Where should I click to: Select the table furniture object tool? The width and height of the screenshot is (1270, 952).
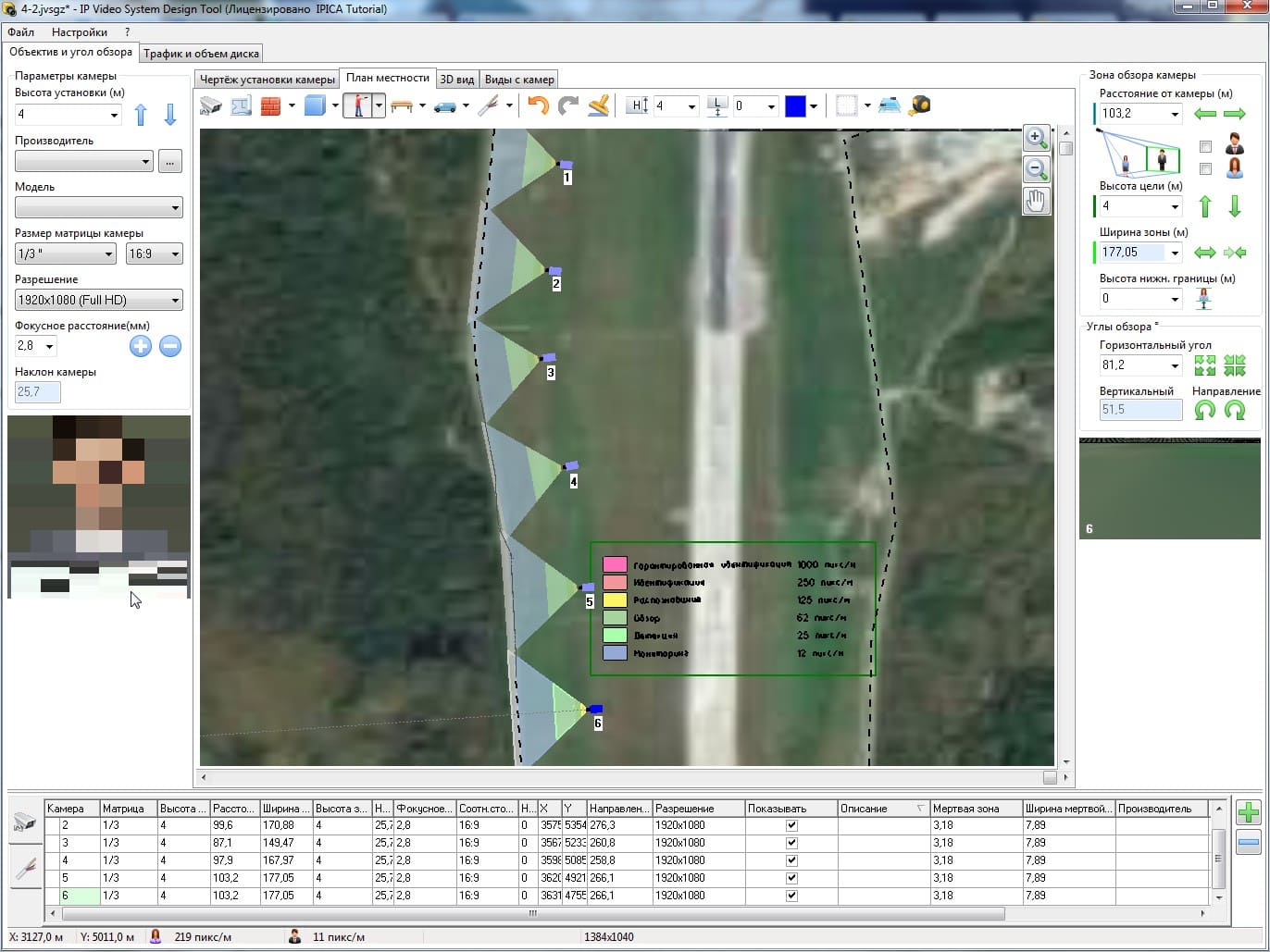coord(402,105)
